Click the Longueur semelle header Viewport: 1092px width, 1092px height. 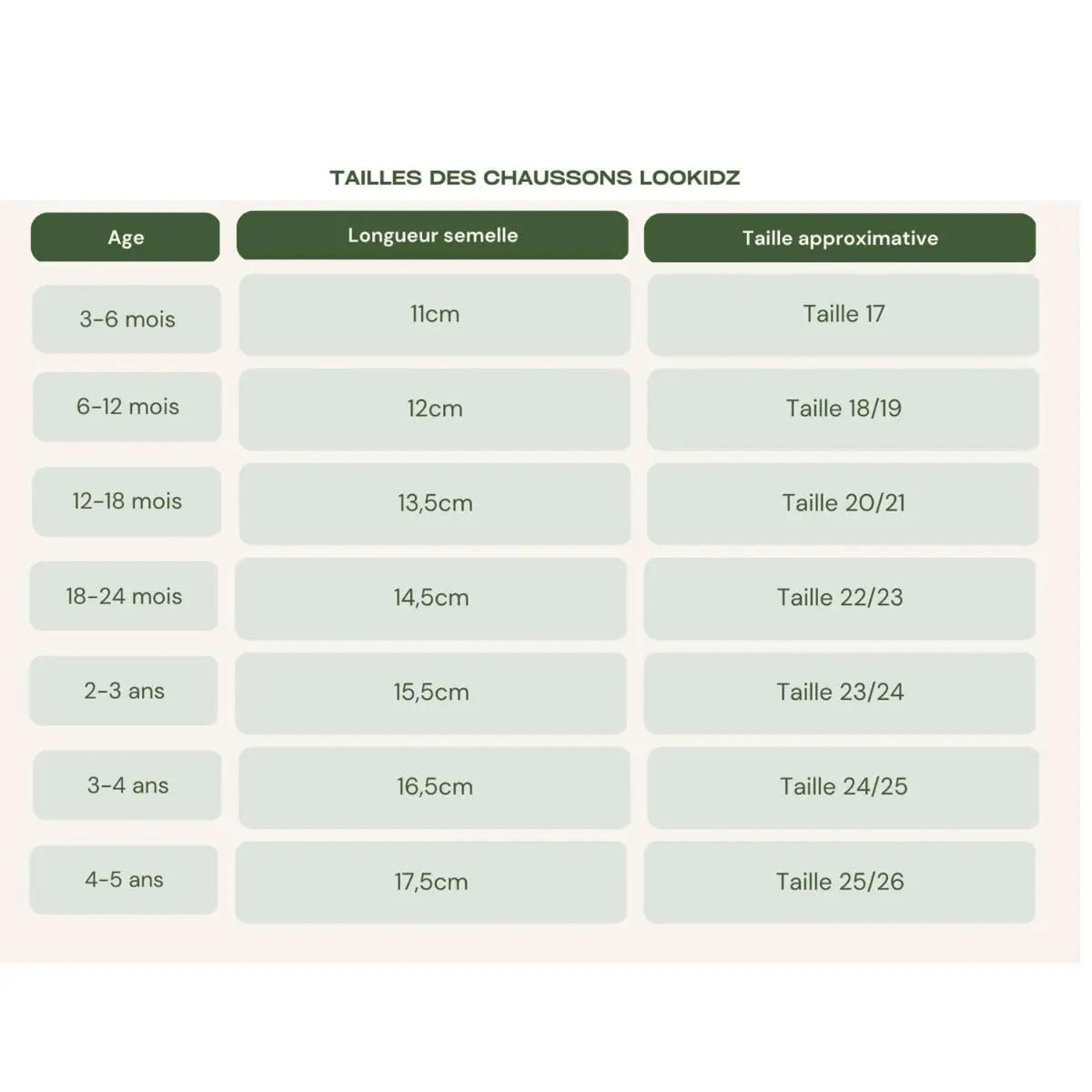pos(432,236)
